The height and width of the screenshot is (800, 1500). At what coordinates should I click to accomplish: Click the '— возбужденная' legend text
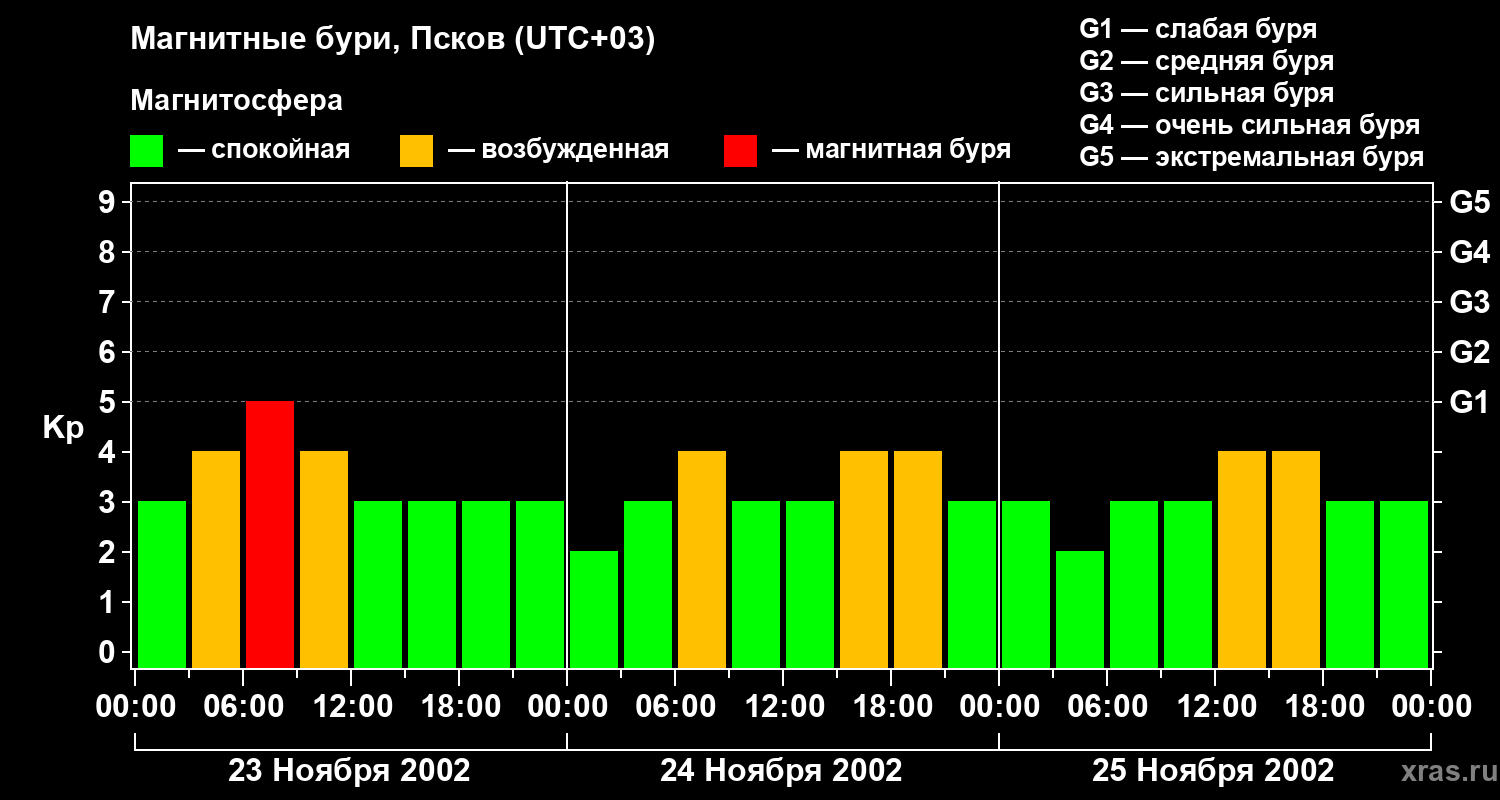point(558,151)
